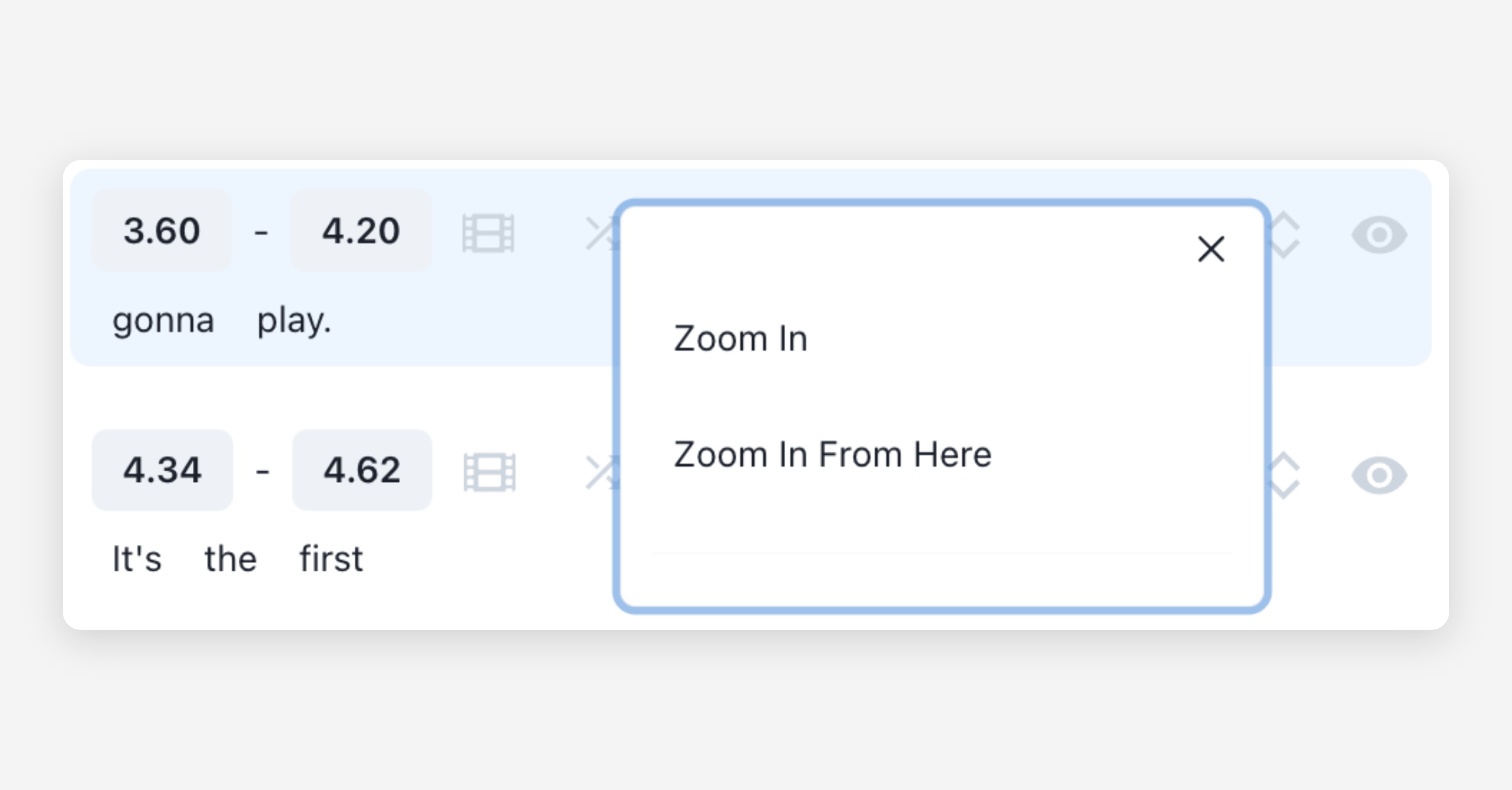Image resolution: width=1512 pixels, height=790 pixels.
Task: Select Zoom In From Here
Action: [x=832, y=455]
